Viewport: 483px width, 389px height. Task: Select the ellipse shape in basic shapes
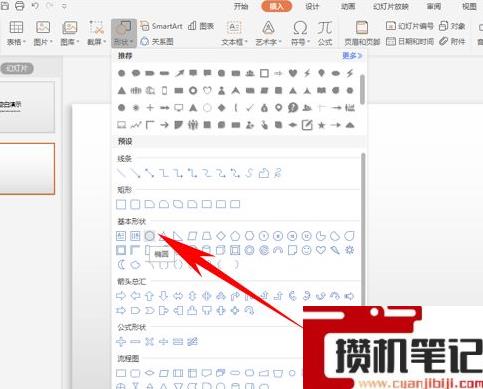click(150, 236)
